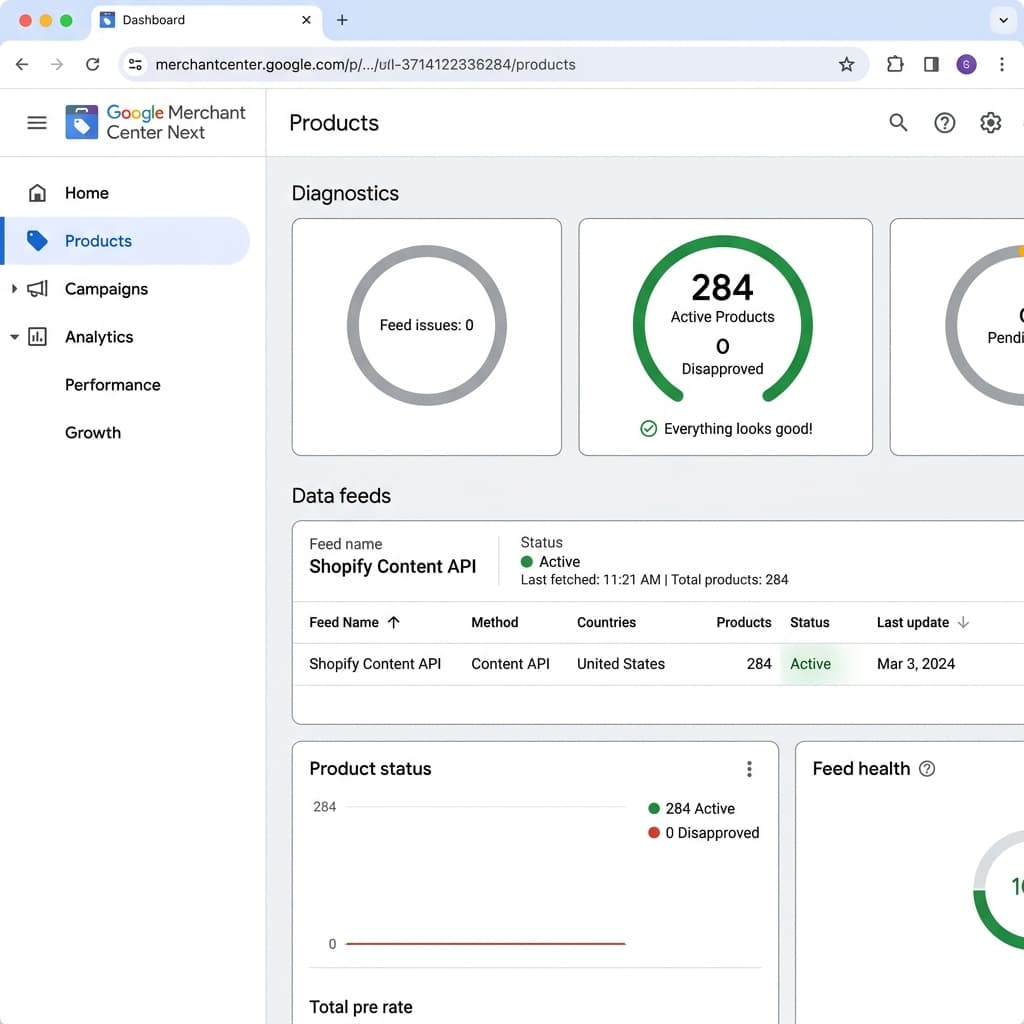Open the hamburger main menu
The image size is (1024, 1024).
[x=37, y=123]
